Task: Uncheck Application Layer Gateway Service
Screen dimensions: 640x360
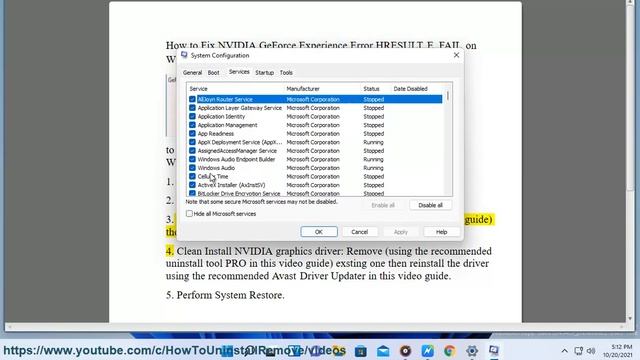Action: click(x=192, y=108)
